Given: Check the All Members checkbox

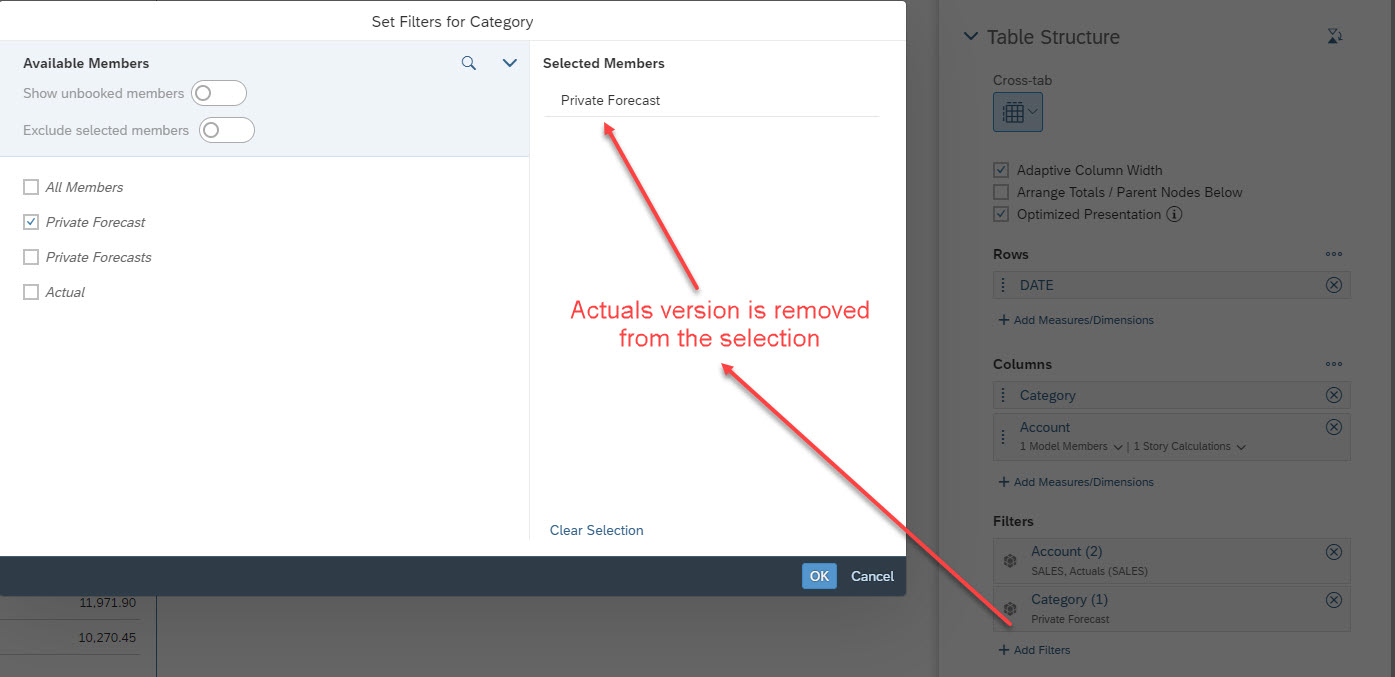Looking at the screenshot, I should (31, 187).
